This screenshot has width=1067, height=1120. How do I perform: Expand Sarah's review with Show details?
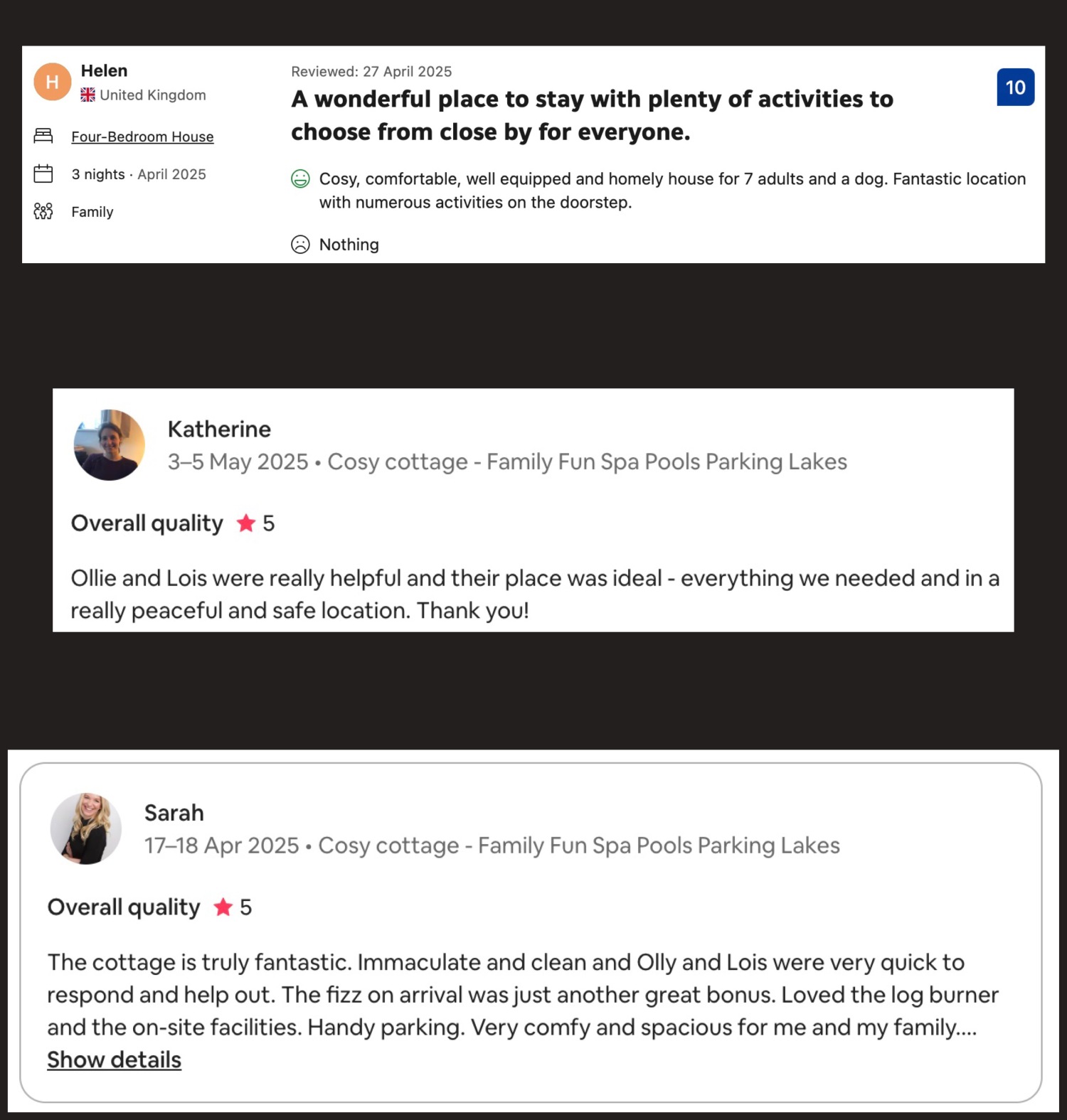[x=114, y=1060]
